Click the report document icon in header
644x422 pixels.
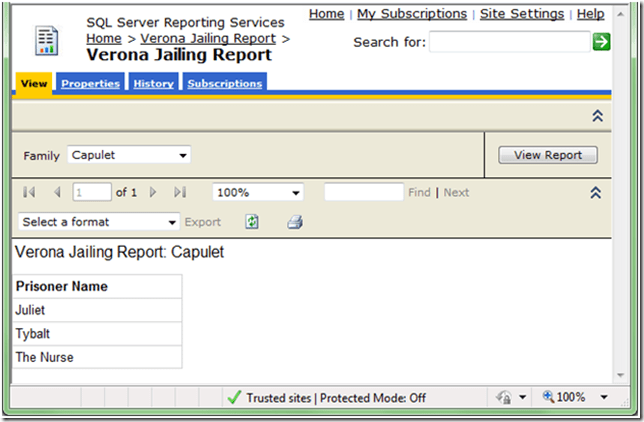[x=47, y=41]
